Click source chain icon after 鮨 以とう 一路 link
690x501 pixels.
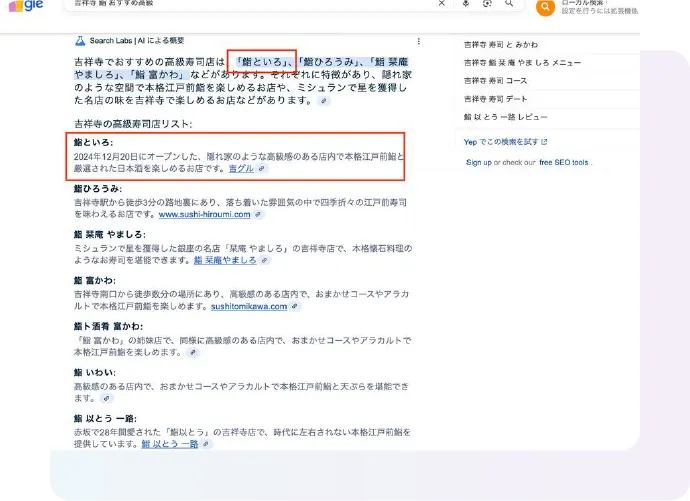pos(206,444)
